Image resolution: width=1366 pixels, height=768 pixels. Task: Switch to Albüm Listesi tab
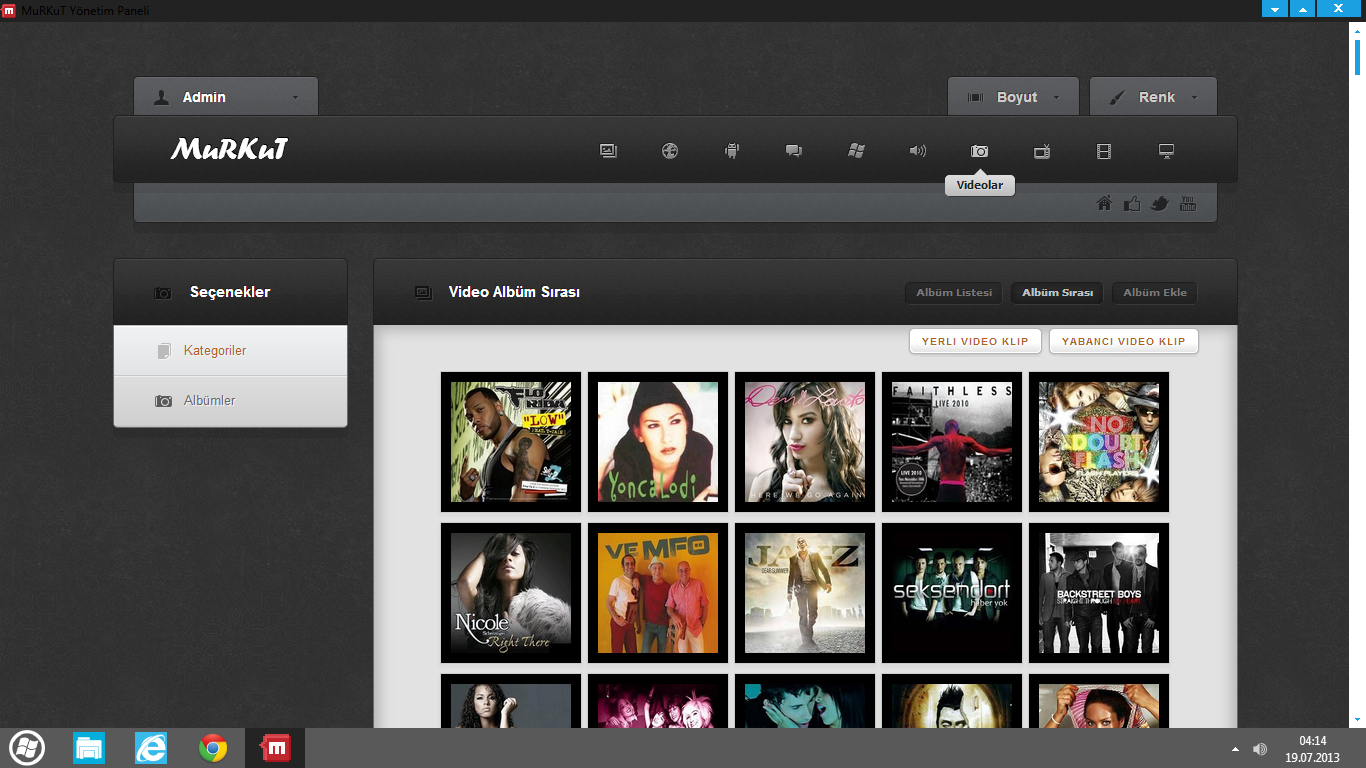[954, 293]
